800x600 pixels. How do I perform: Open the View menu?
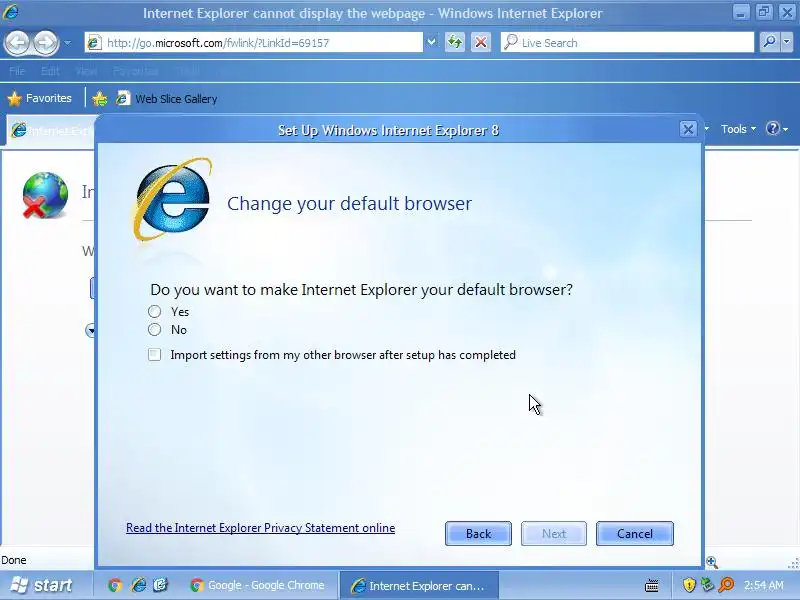pos(86,71)
